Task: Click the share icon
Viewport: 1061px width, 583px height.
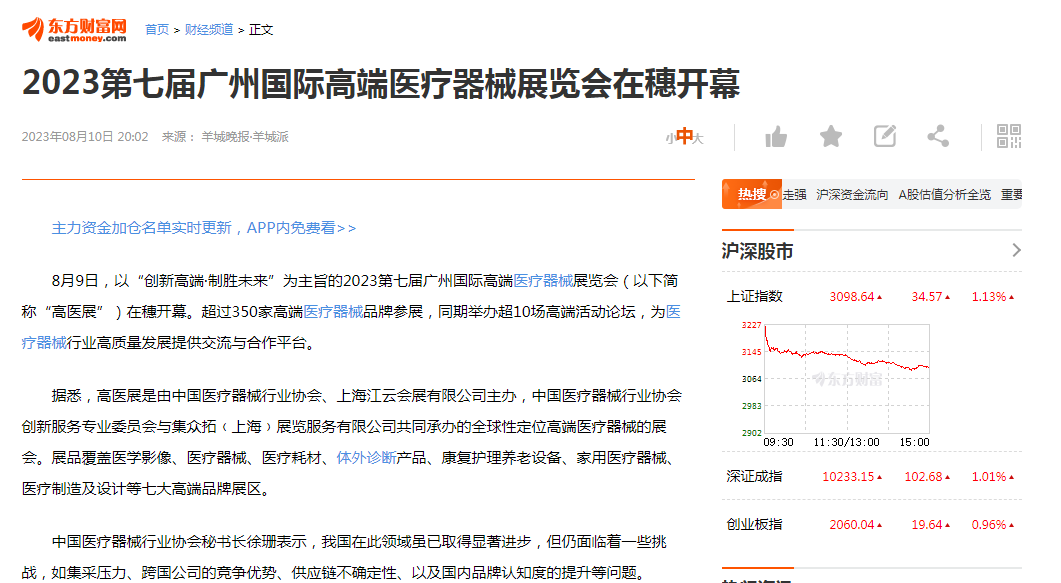Action: click(938, 137)
